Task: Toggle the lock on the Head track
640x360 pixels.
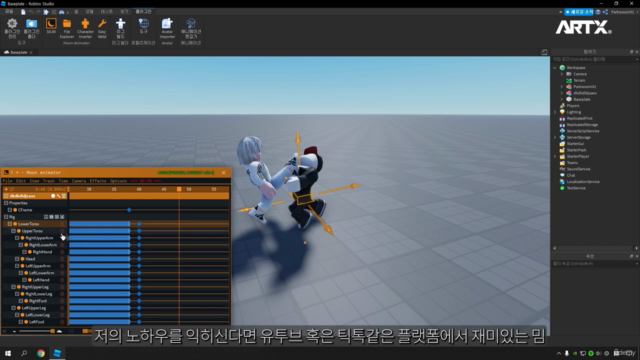Action: pyautogui.click(x=62, y=259)
